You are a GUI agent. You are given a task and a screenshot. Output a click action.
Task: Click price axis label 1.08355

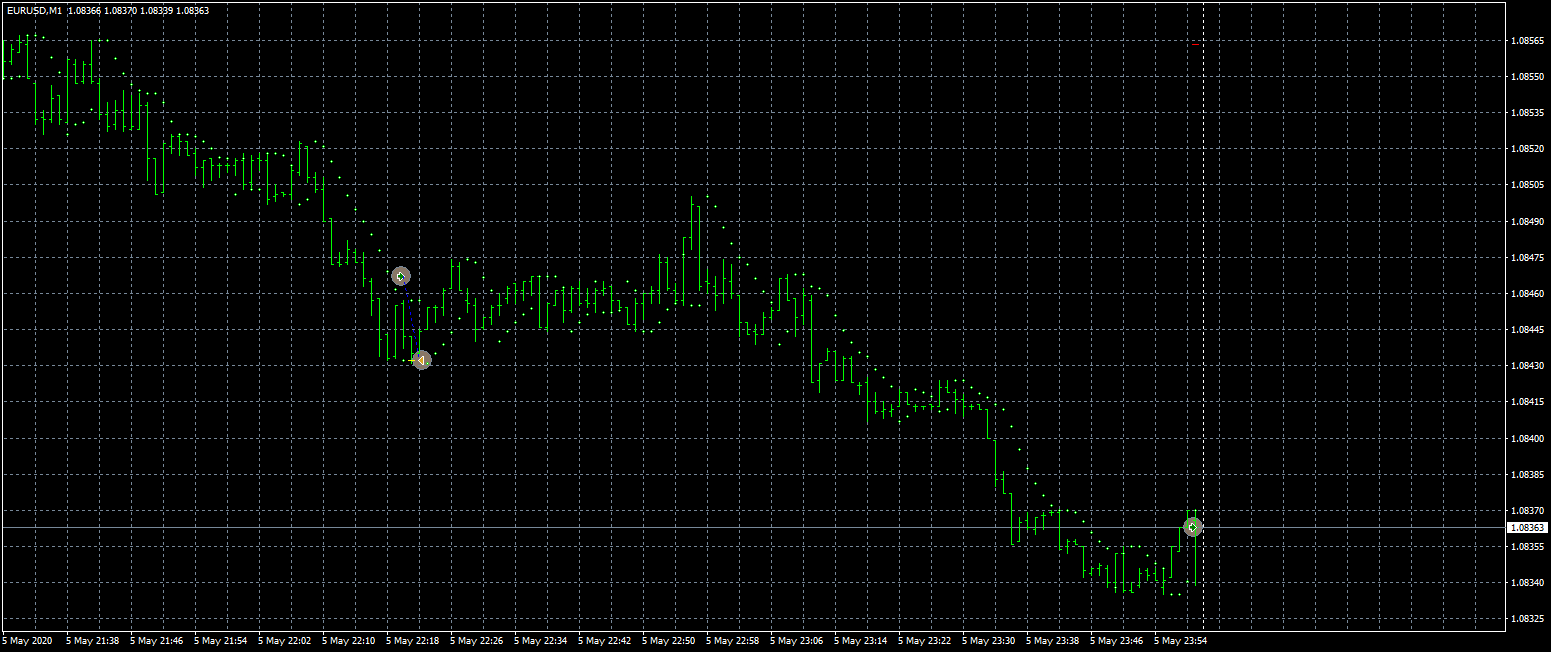point(1527,547)
